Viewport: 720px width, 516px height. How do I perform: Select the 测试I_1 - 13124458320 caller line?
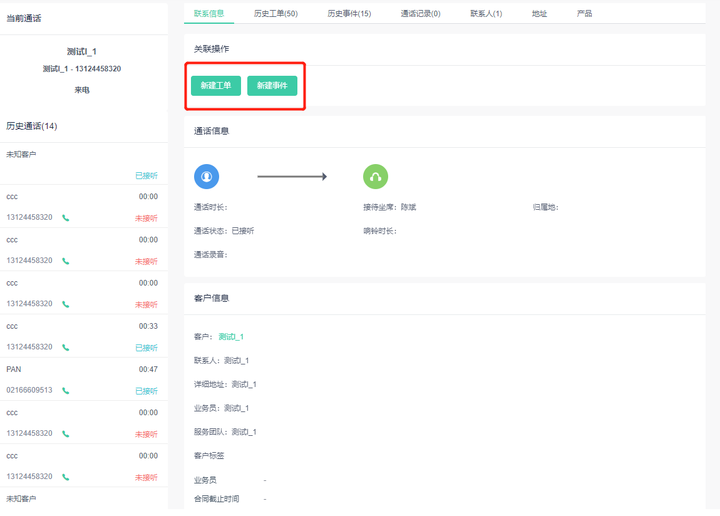(82, 69)
